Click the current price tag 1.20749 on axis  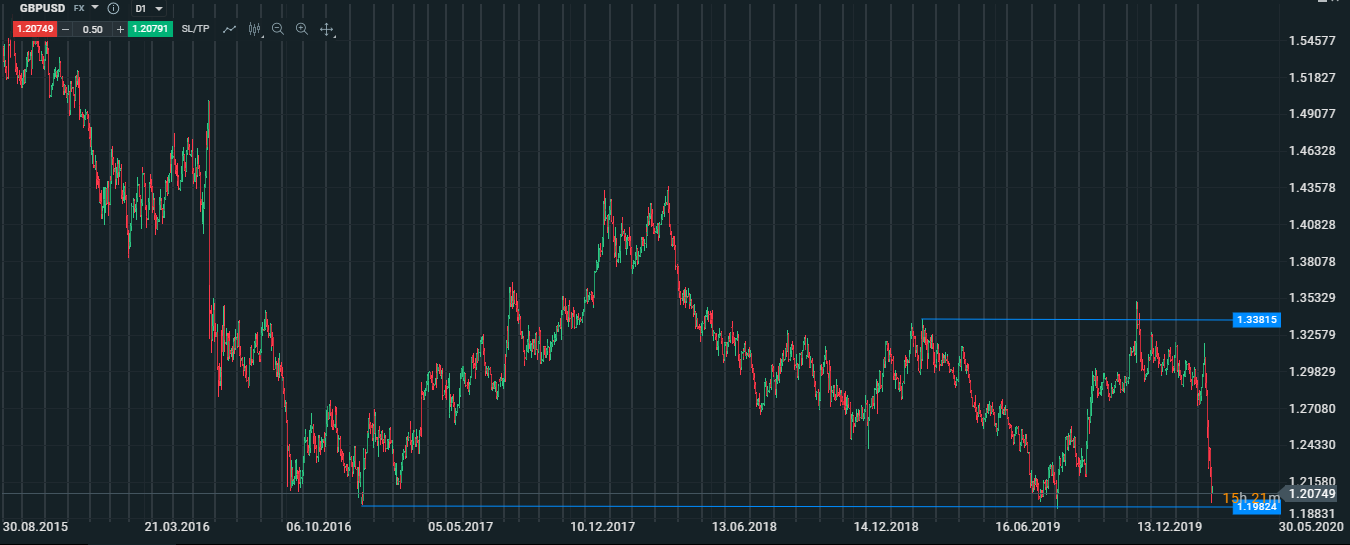[x=1311, y=494]
